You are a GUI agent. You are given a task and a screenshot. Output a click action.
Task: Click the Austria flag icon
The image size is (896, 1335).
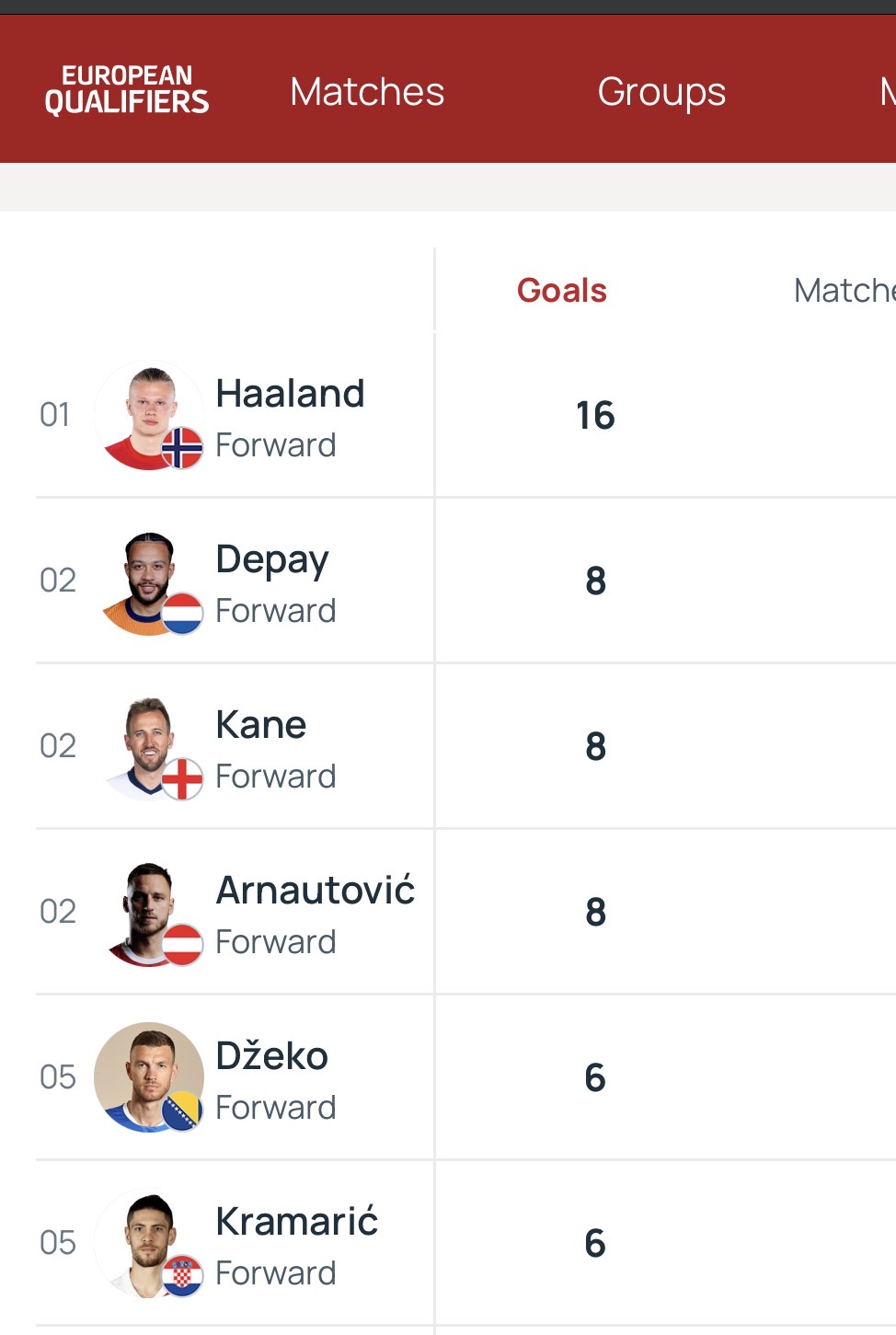pos(182,945)
